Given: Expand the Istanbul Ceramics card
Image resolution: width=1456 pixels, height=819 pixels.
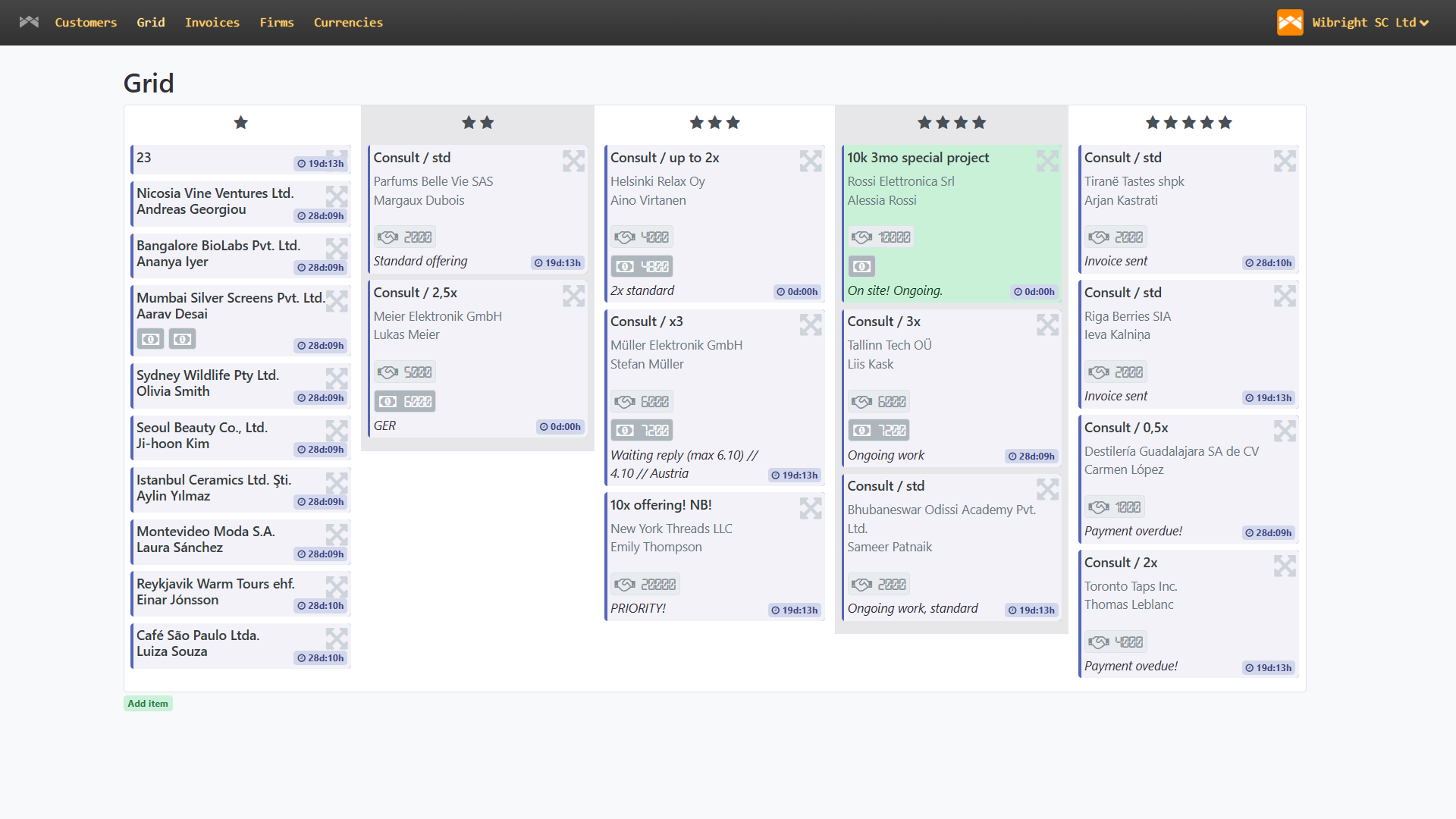Looking at the screenshot, I should [337, 483].
